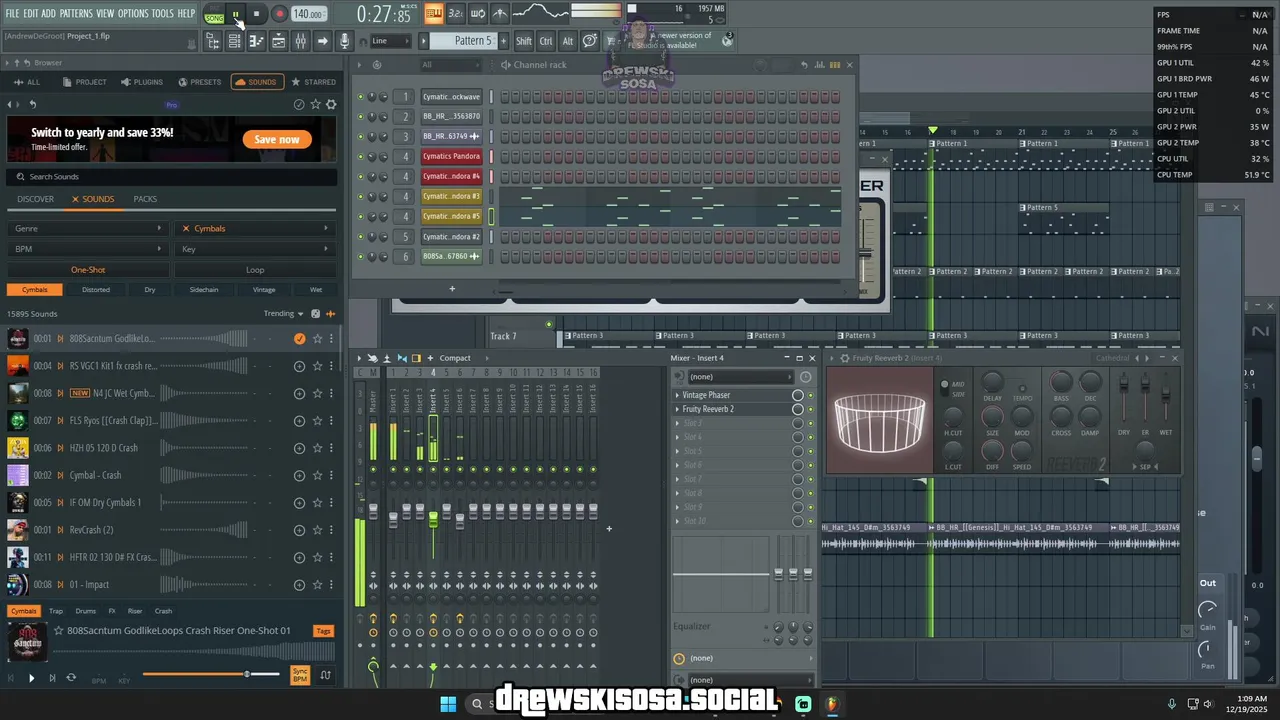Play the sound in the preview player
Screen dimensions: 1280x720
(31, 678)
